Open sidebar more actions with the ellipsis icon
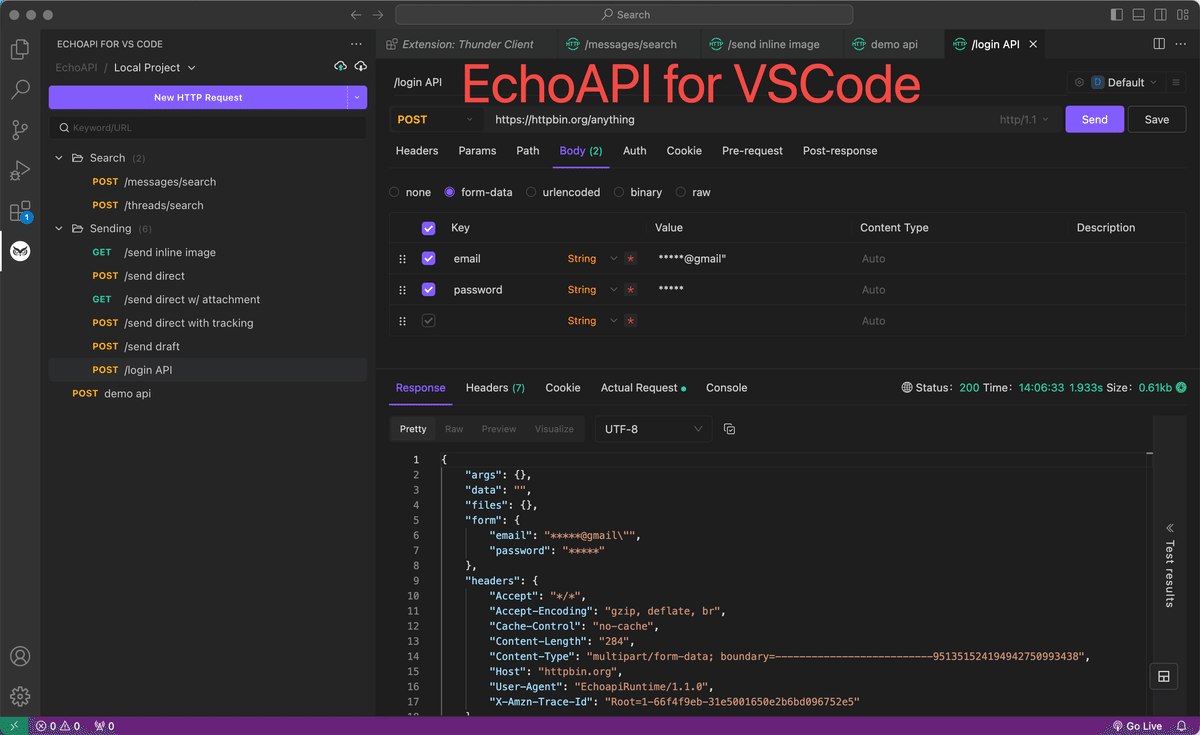 click(x=356, y=43)
